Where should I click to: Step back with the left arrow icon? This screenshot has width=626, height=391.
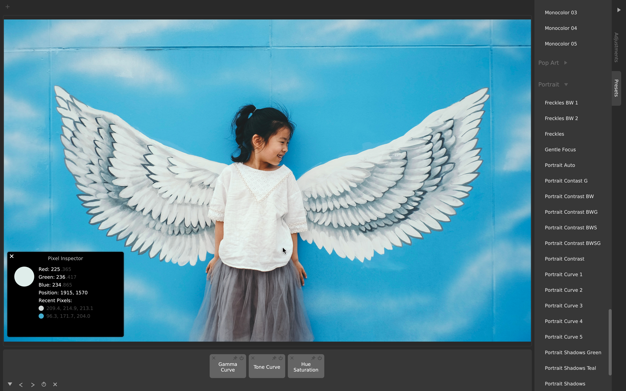click(x=21, y=385)
